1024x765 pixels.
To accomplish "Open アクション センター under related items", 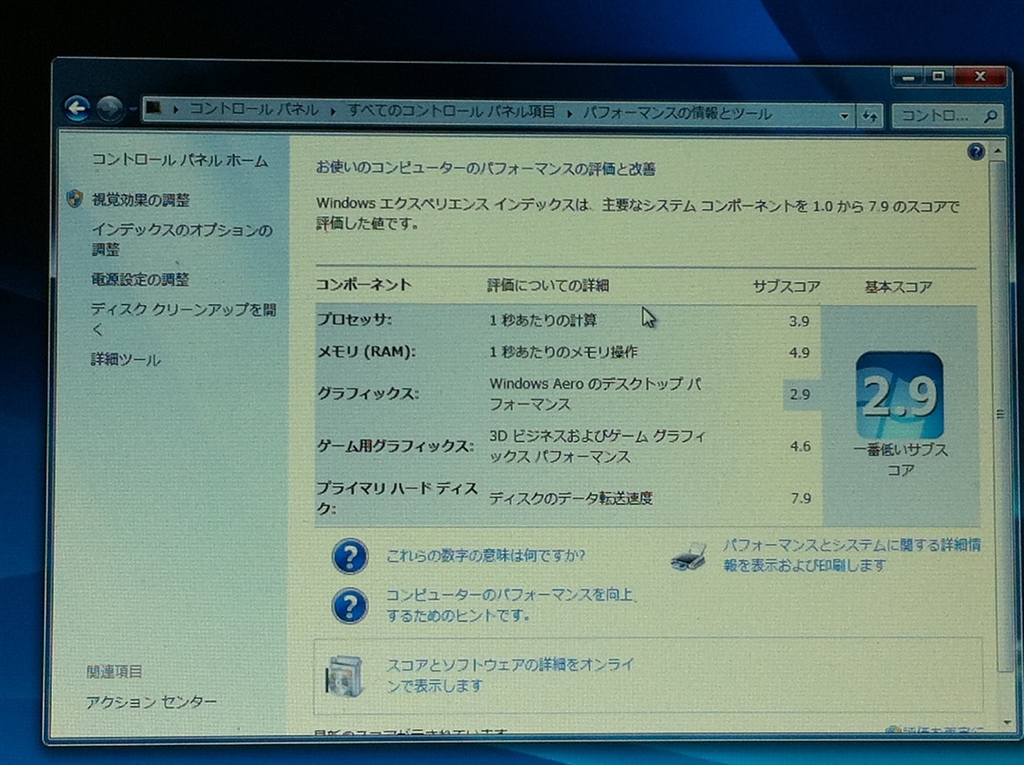I will coord(151,702).
